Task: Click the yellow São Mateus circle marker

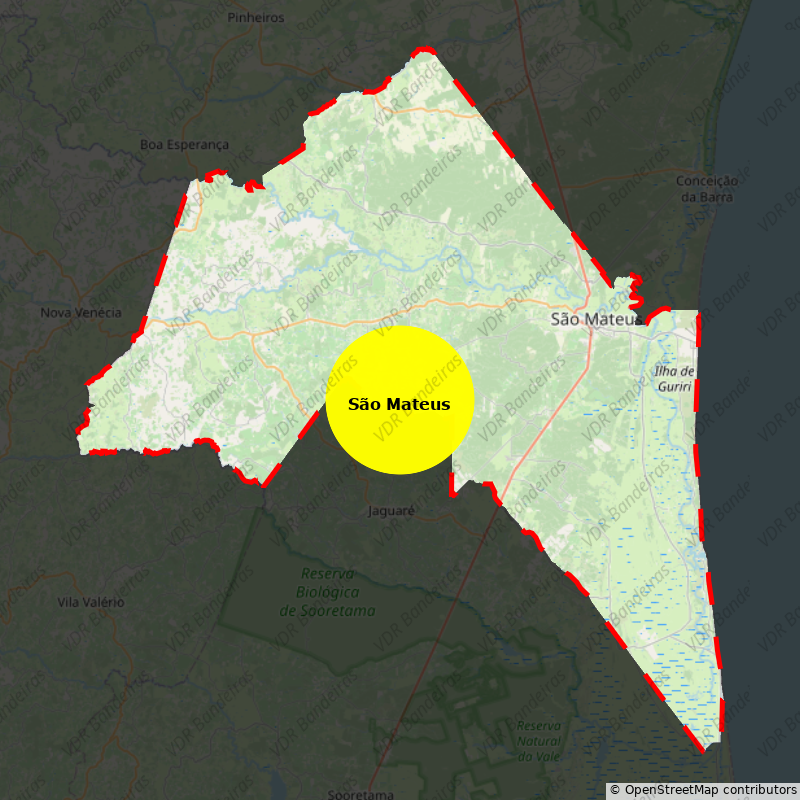Action: click(399, 400)
